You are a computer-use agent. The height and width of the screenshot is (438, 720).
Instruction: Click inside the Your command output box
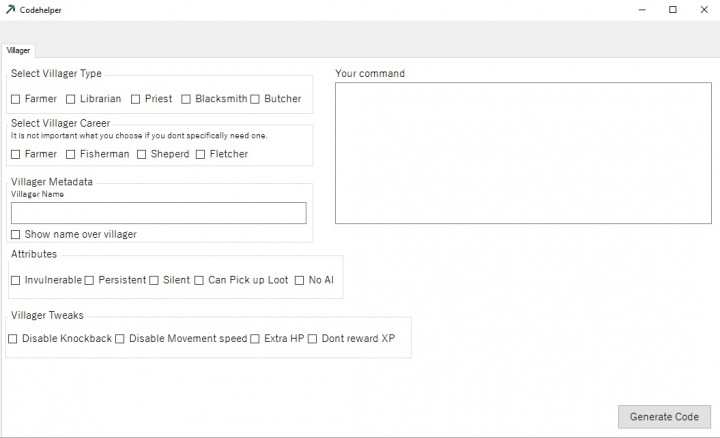tap(523, 152)
